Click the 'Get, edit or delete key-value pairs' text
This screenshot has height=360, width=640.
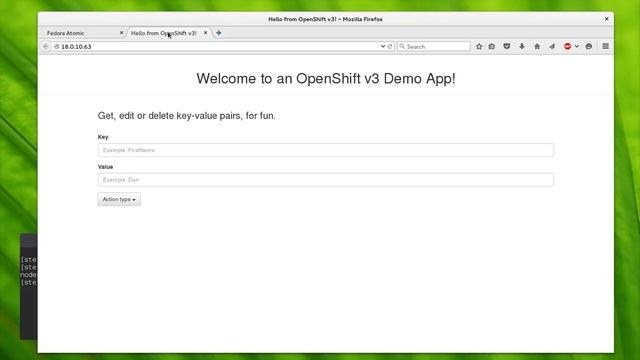click(187, 116)
